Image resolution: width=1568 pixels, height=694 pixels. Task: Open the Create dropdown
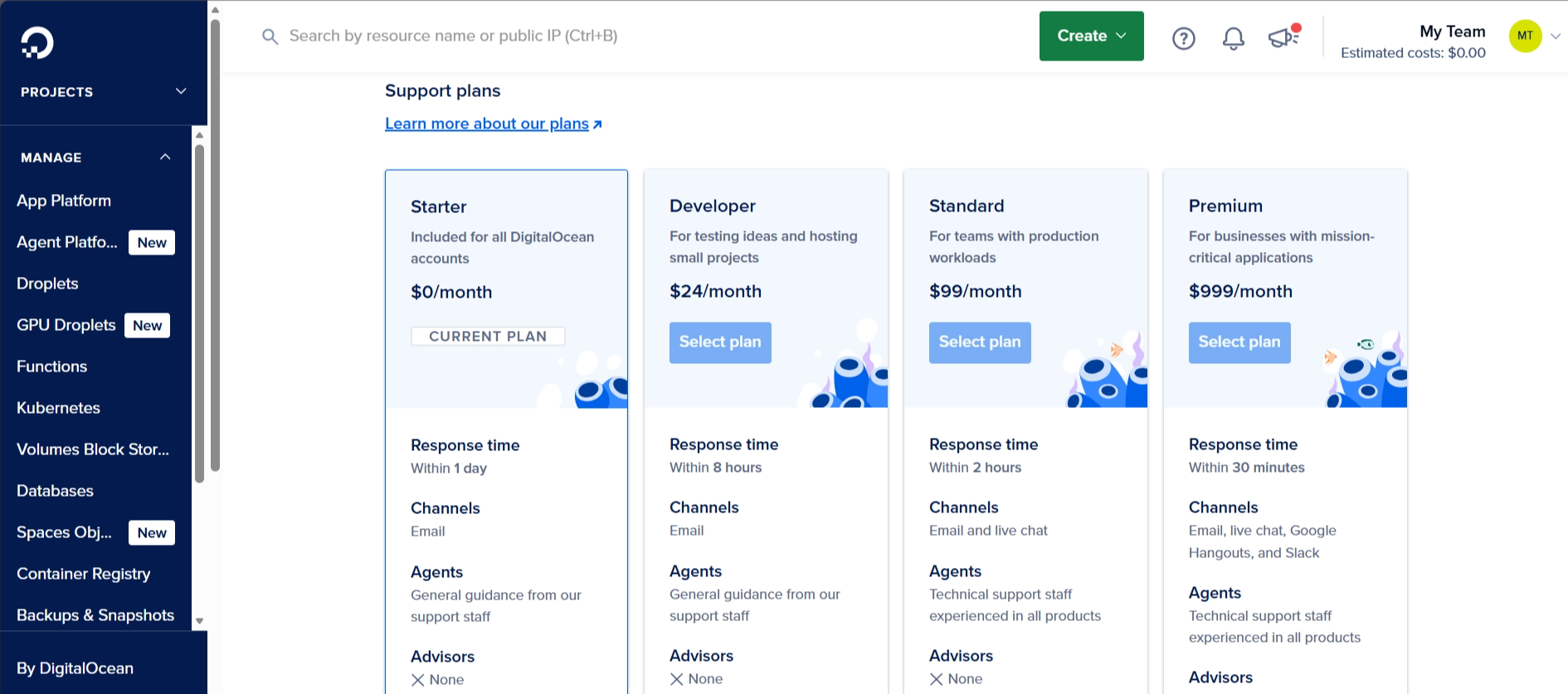point(1091,36)
